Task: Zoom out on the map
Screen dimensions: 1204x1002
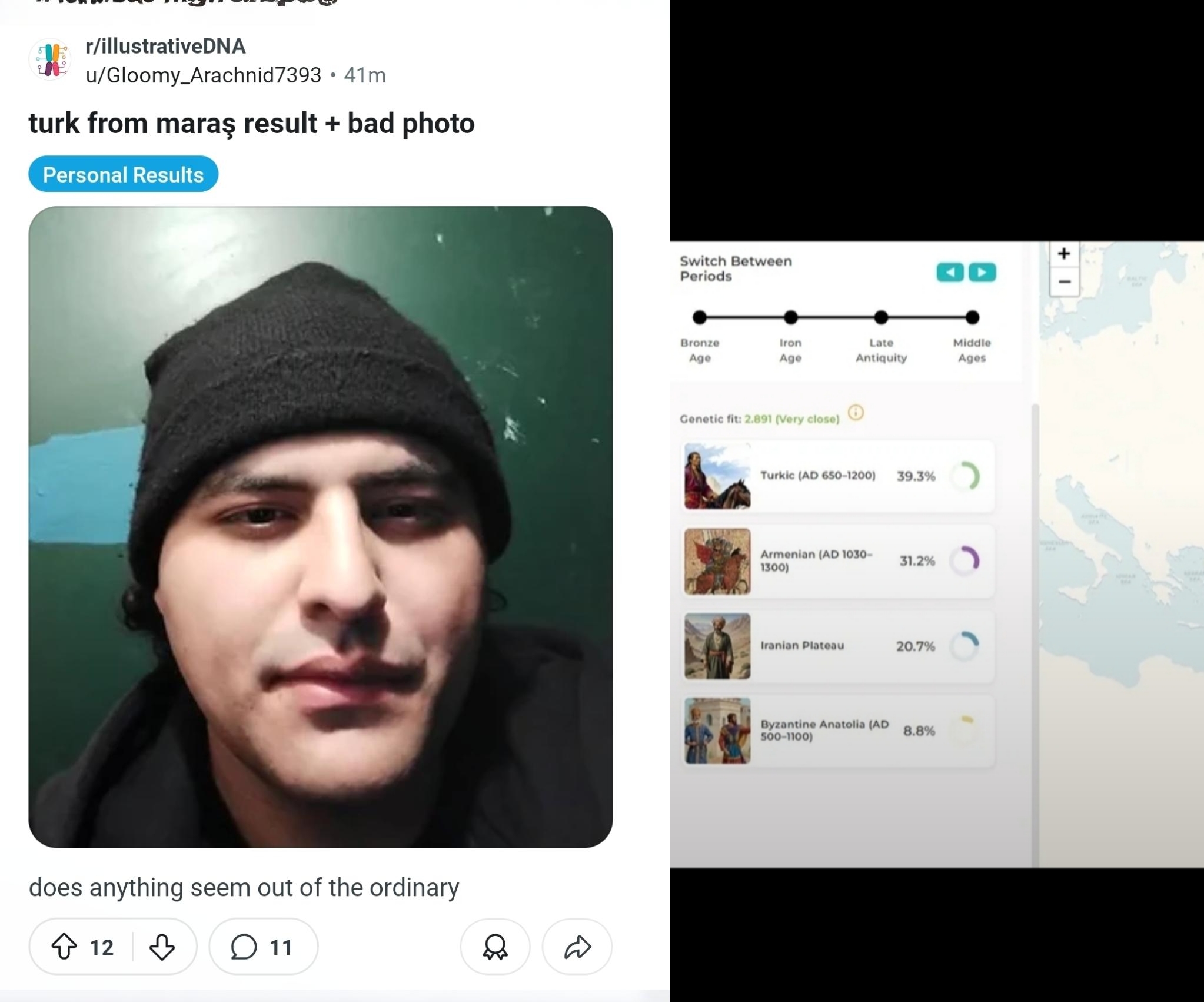Action: point(1064,281)
